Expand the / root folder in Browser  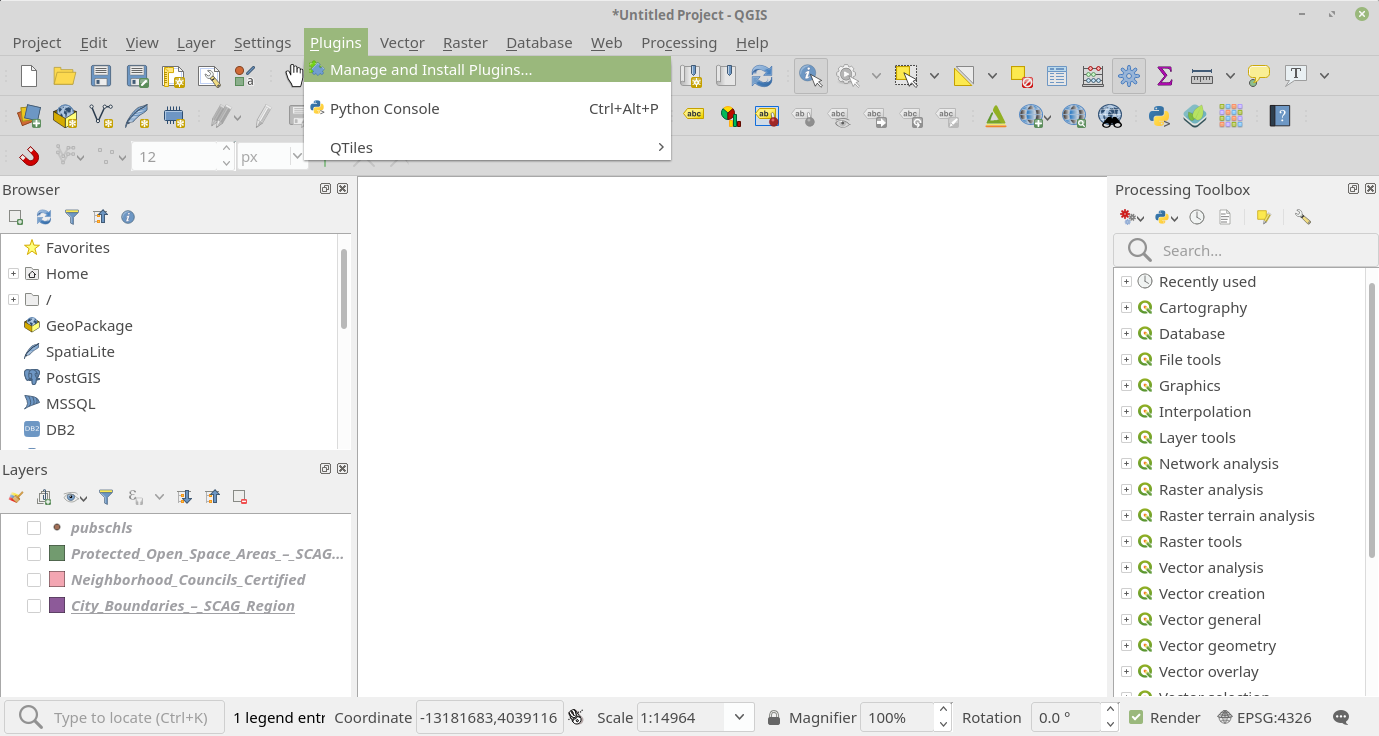[13, 300]
